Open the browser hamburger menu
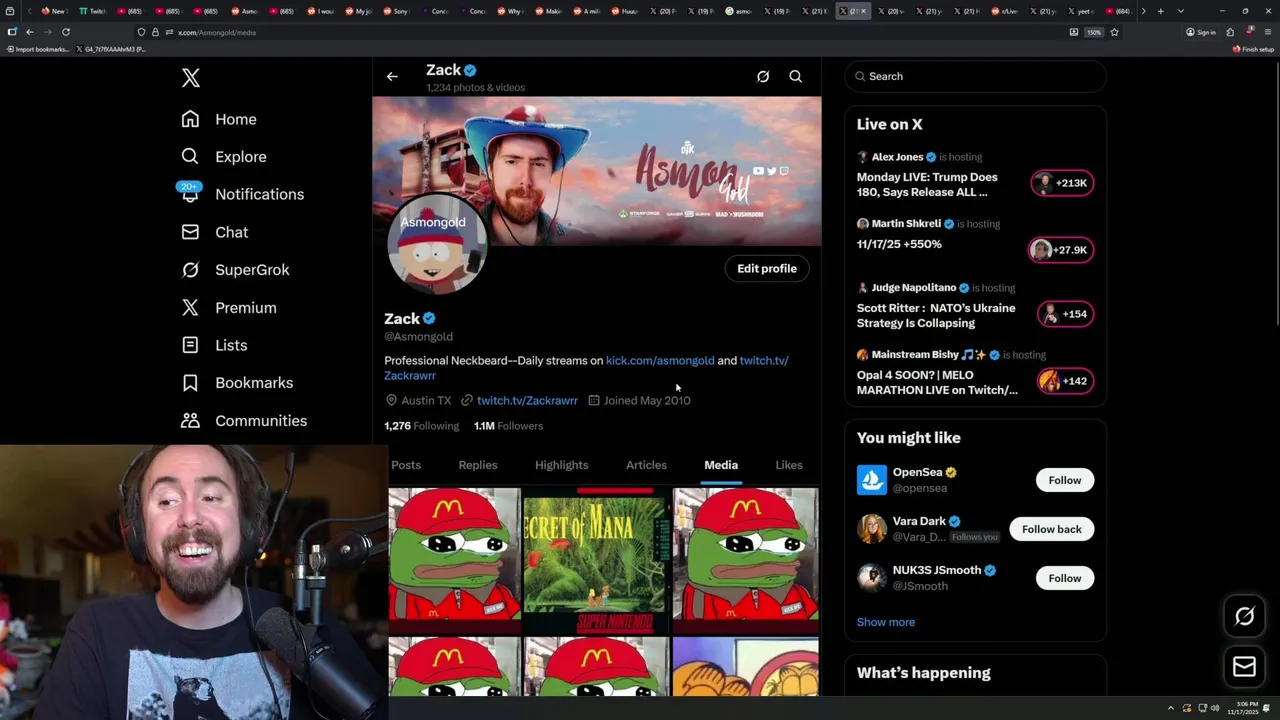 click(1268, 32)
